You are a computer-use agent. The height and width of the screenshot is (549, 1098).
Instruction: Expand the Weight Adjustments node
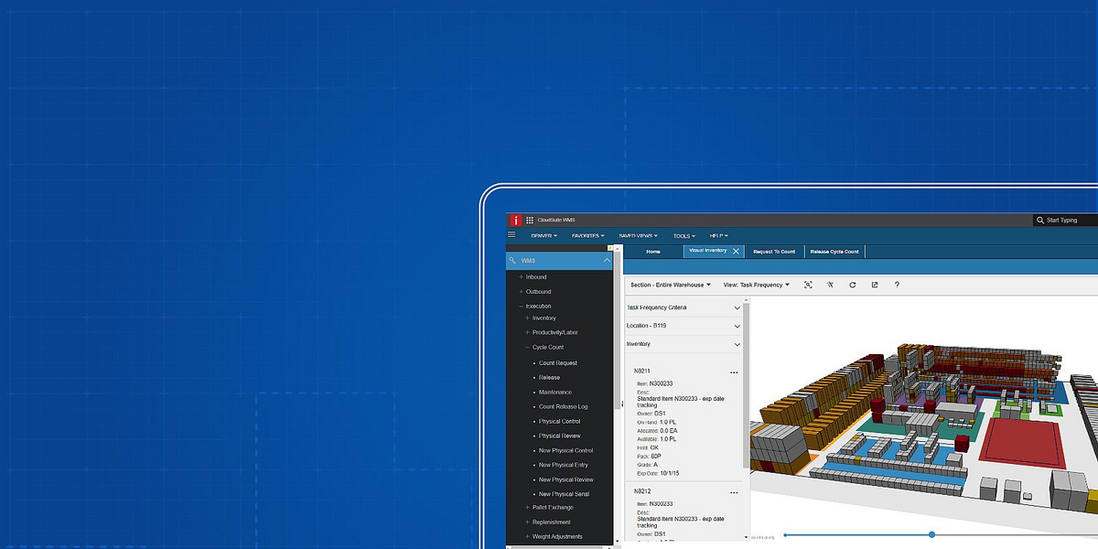tap(527, 537)
